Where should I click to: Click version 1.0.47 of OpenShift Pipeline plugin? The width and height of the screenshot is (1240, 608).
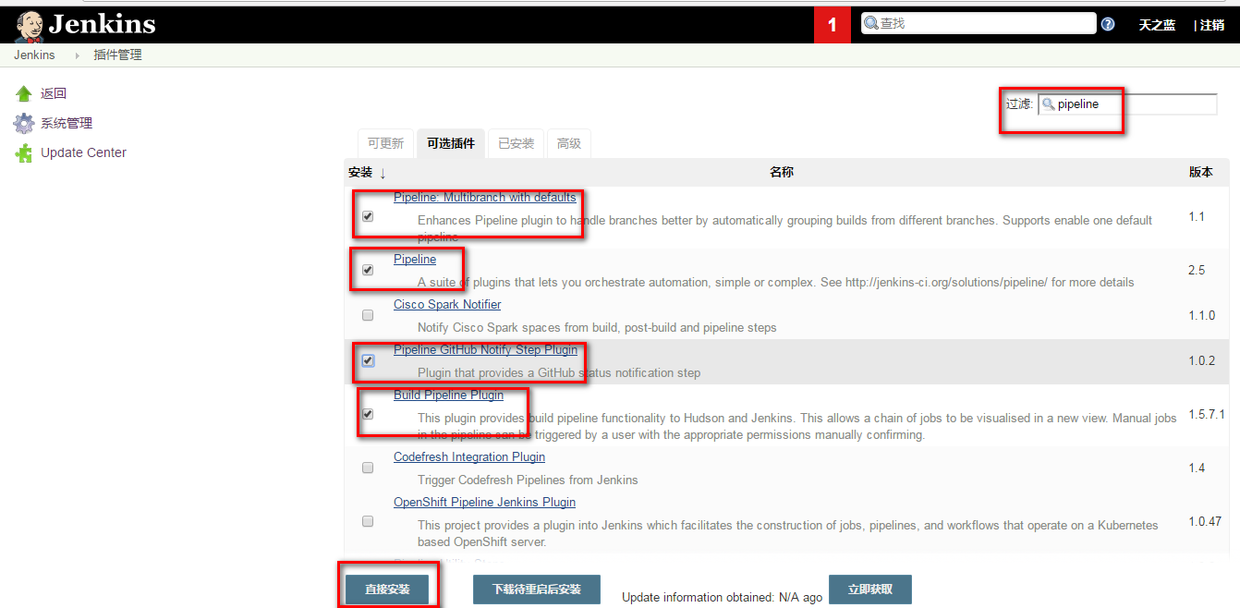tap(1205, 522)
